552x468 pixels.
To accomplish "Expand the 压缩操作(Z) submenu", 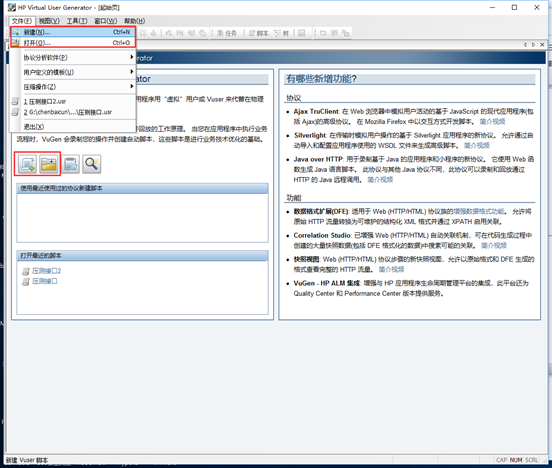I will click(x=73, y=87).
